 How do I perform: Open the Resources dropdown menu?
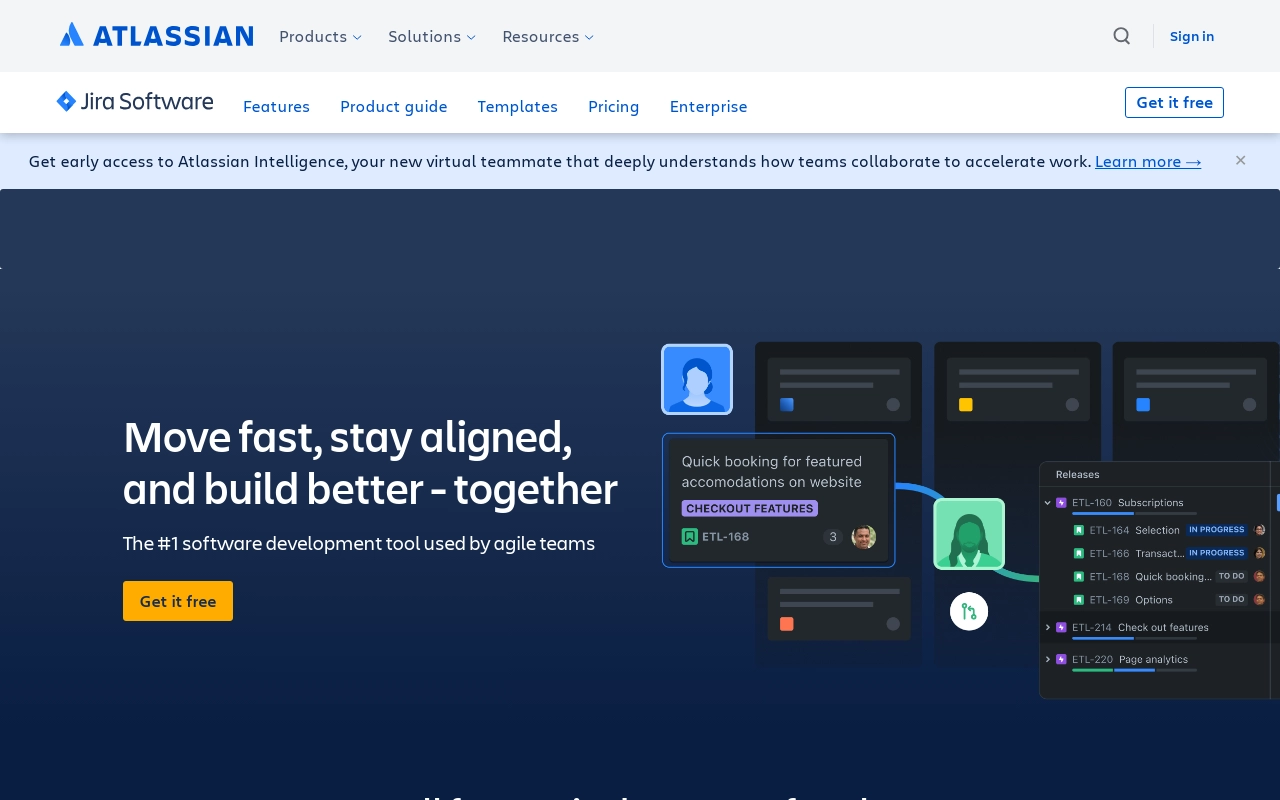click(548, 36)
